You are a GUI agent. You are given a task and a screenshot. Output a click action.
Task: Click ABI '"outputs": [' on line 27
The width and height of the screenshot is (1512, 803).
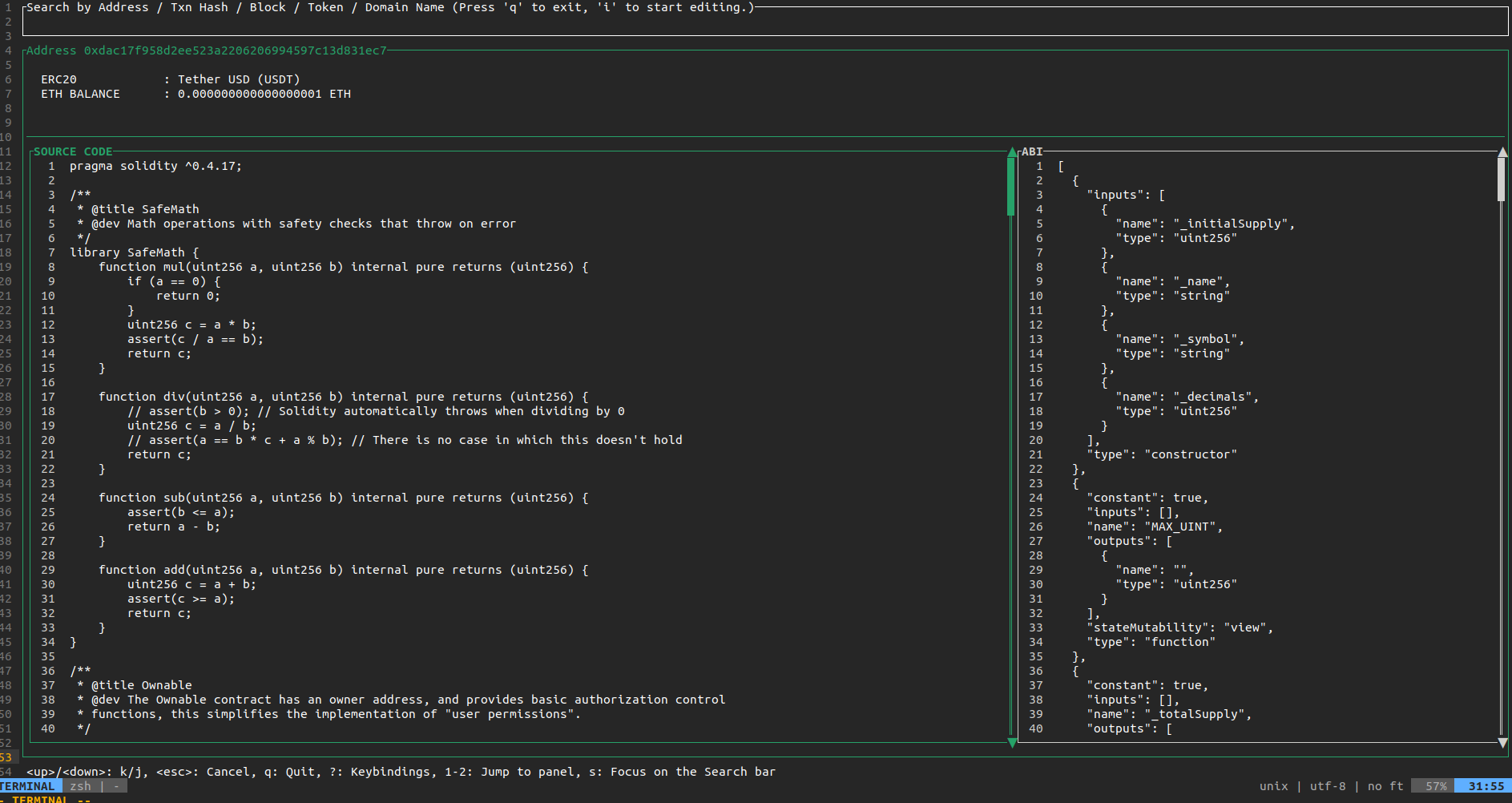(1130, 541)
